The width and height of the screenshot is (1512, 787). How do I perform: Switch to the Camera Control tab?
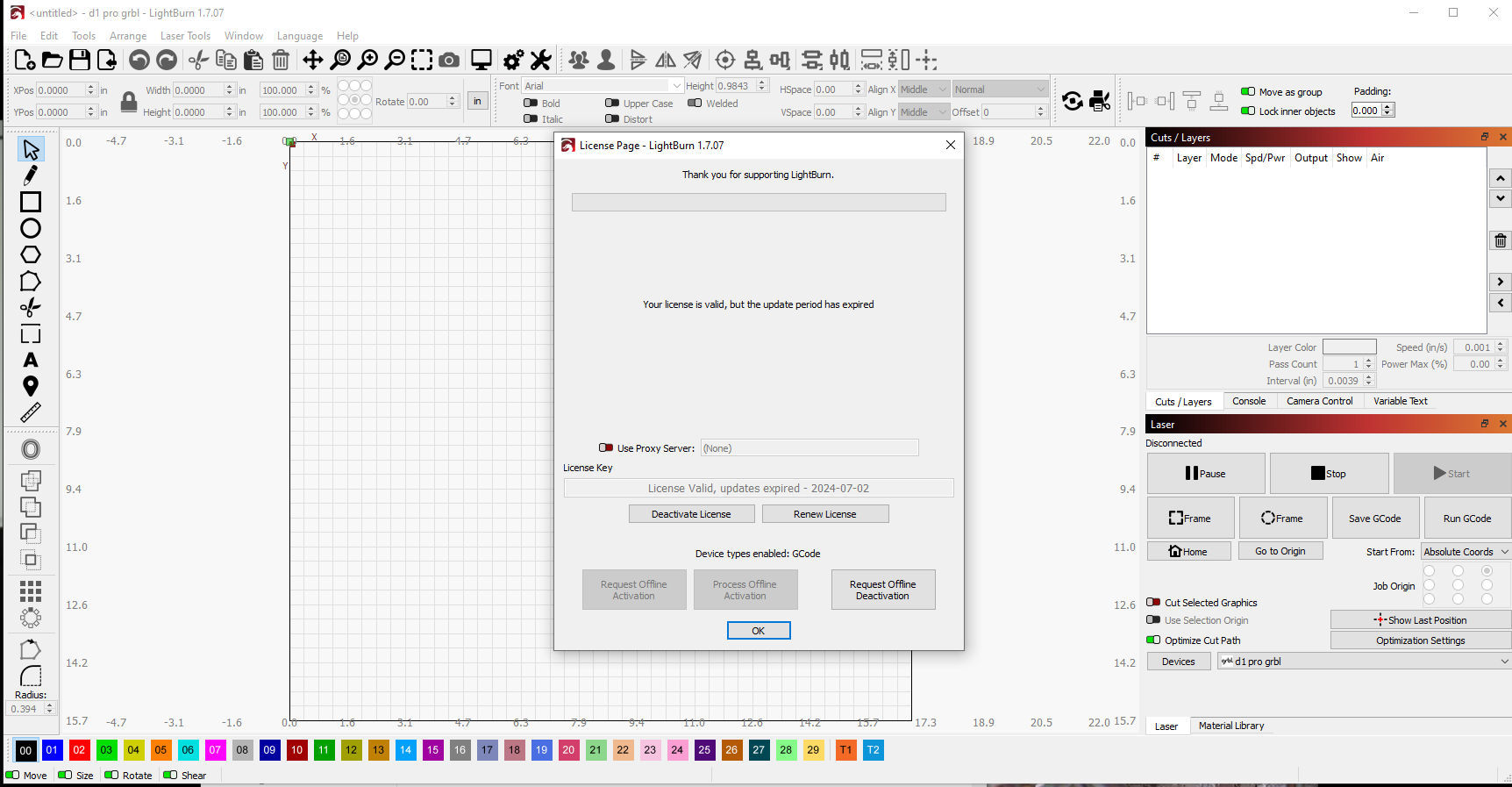(x=1319, y=401)
